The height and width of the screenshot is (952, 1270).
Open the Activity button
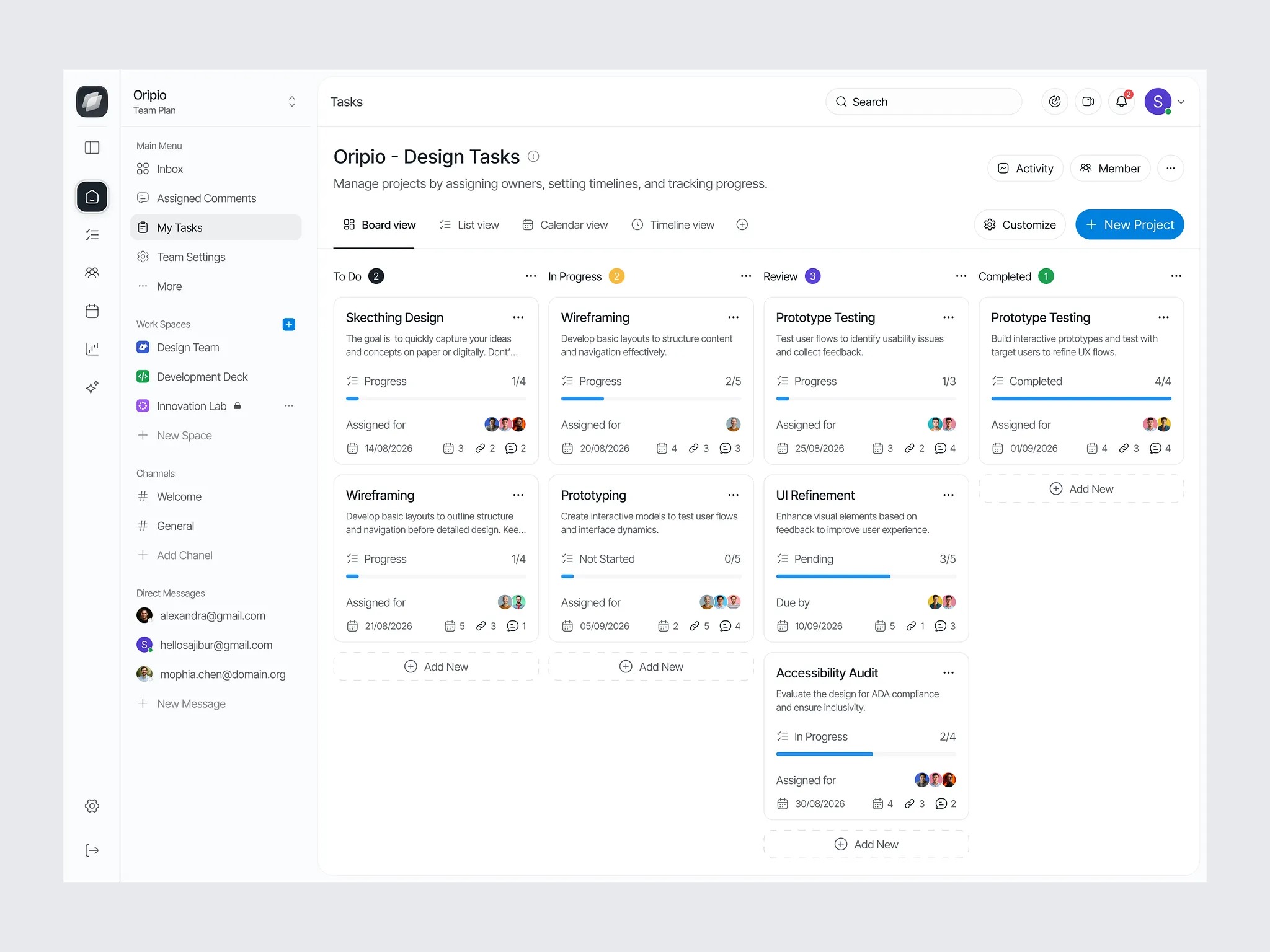coord(1025,169)
